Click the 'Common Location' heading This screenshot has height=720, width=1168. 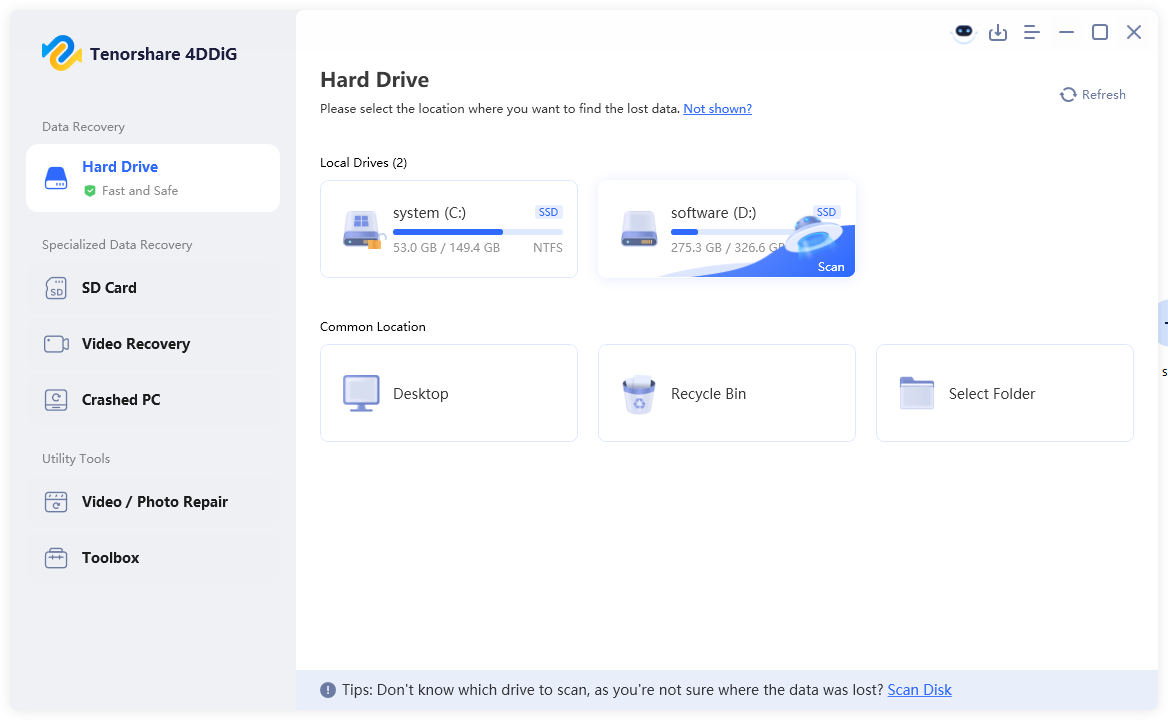(372, 327)
